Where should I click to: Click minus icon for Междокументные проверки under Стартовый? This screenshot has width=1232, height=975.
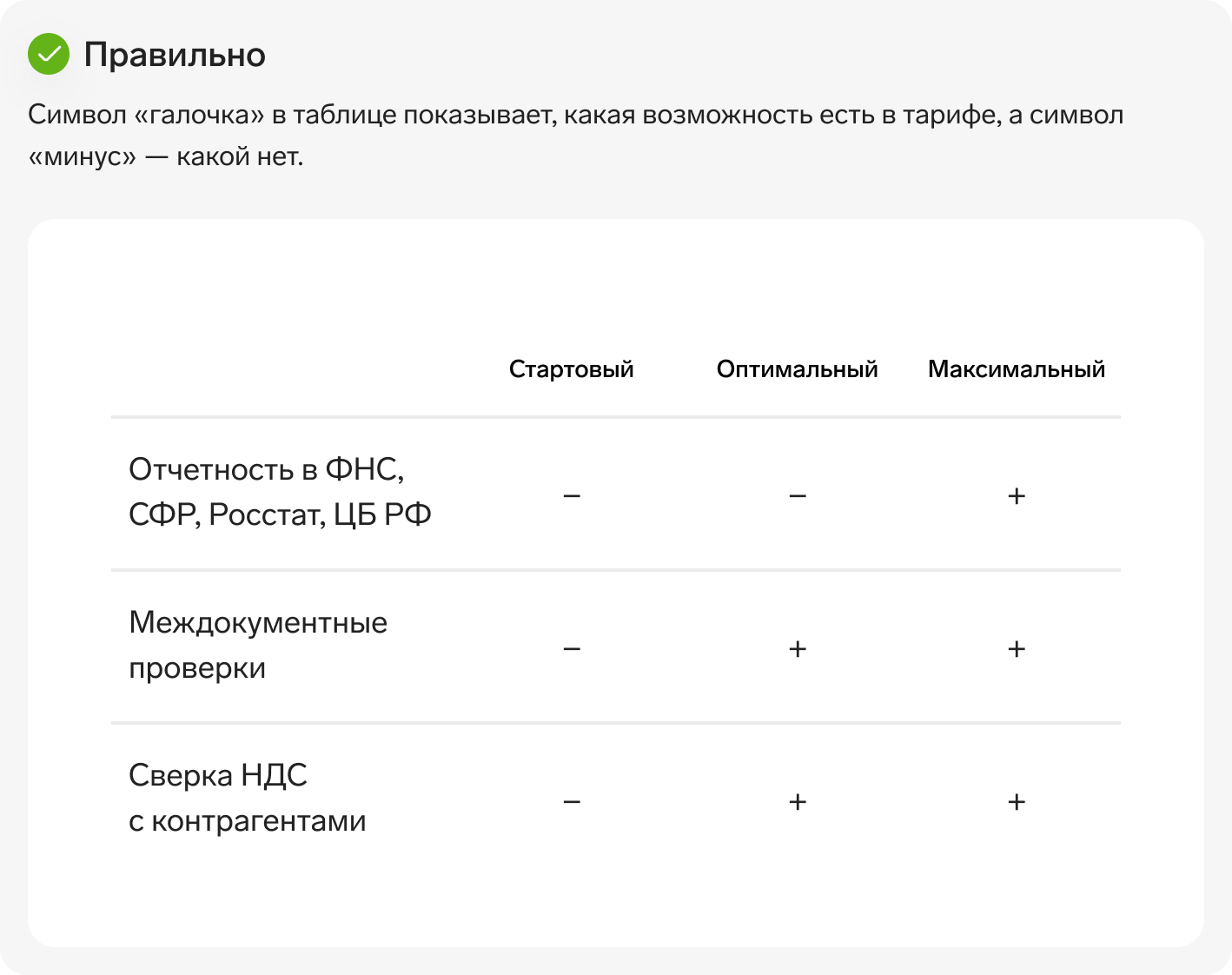click(572, 649)
